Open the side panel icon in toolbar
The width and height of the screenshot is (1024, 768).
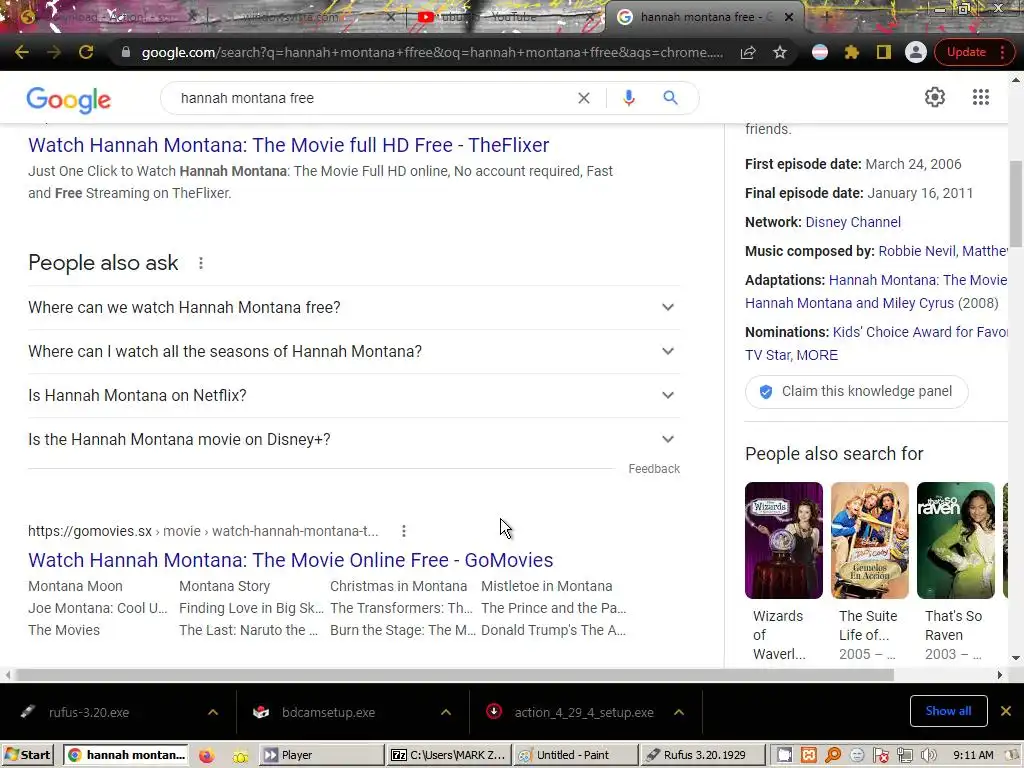[884, 52]
